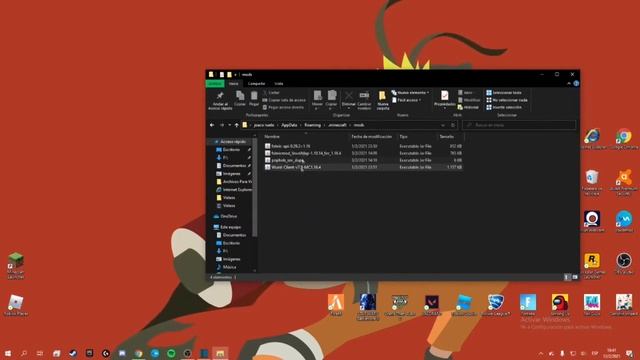Switch to large icons view toggle

[575, 277]
